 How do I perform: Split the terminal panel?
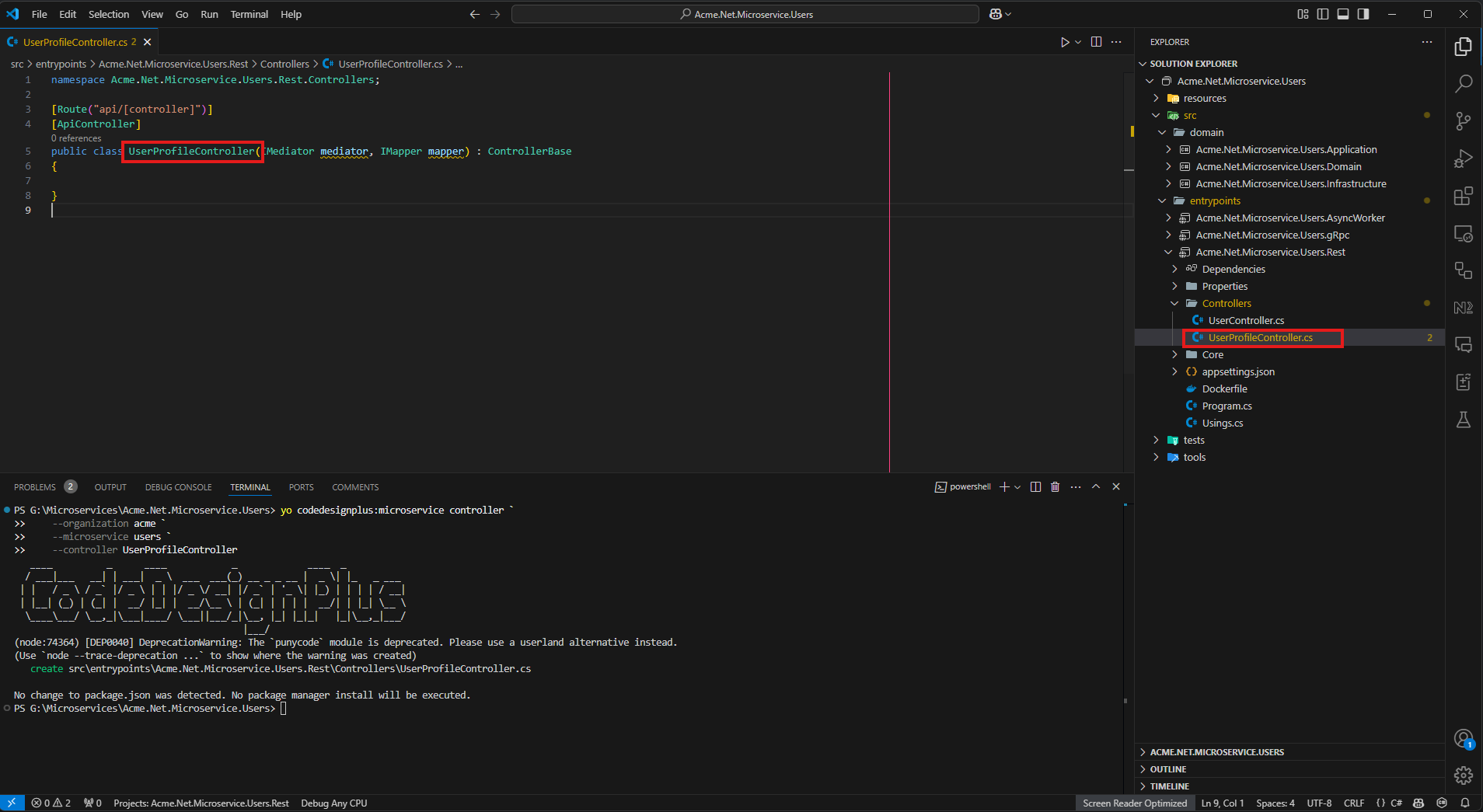tap(1035, 486)
